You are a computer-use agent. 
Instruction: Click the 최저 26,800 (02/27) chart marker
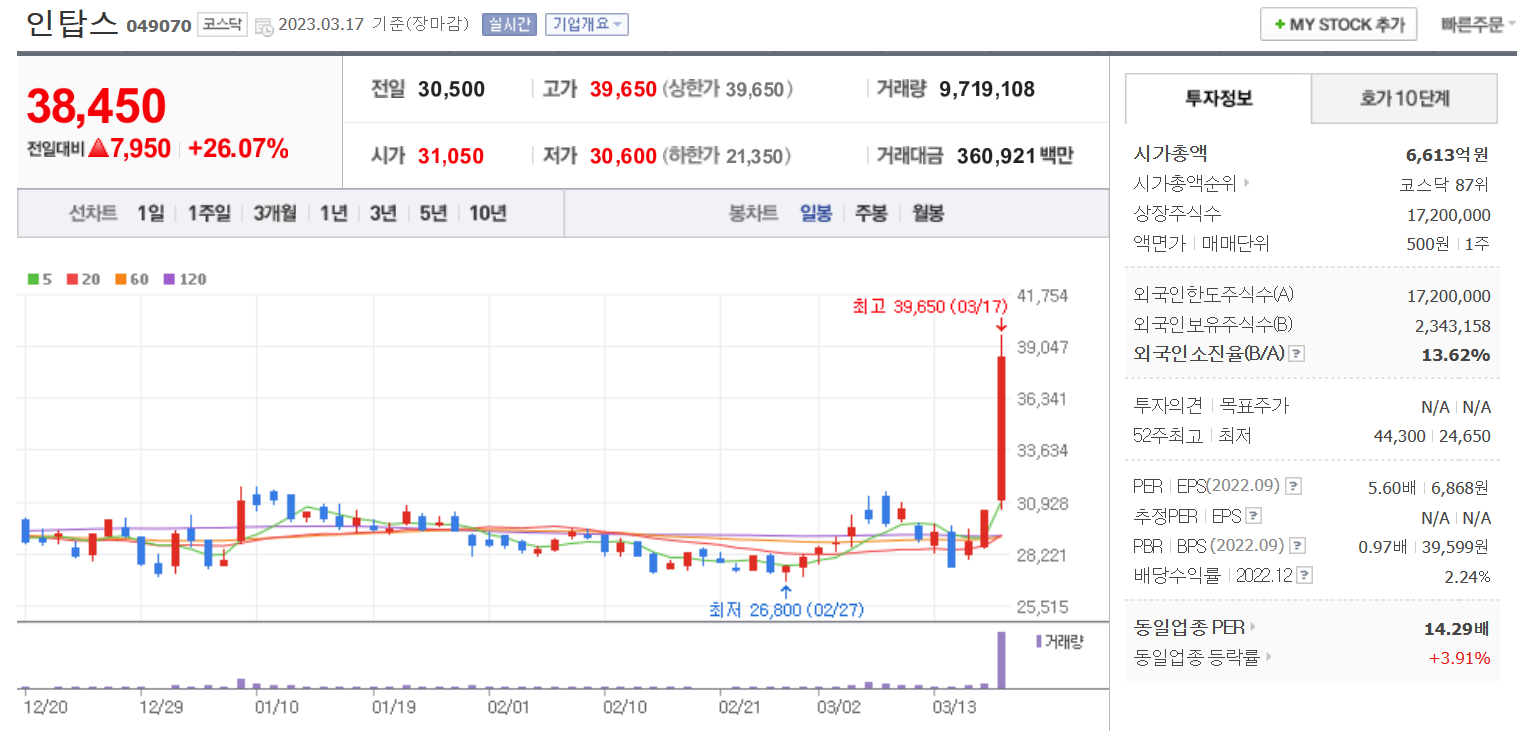click(786, 609)
